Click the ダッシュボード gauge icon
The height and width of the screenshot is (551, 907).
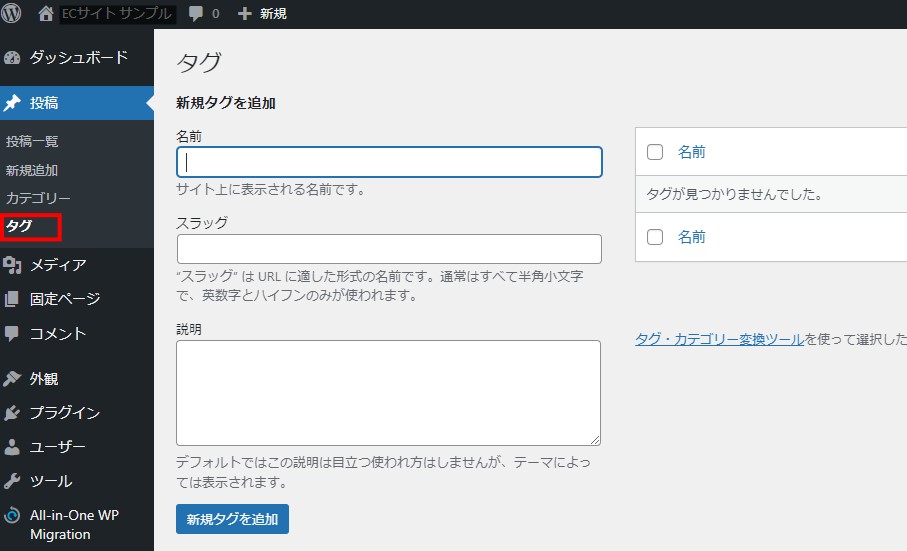click(12, 58)
